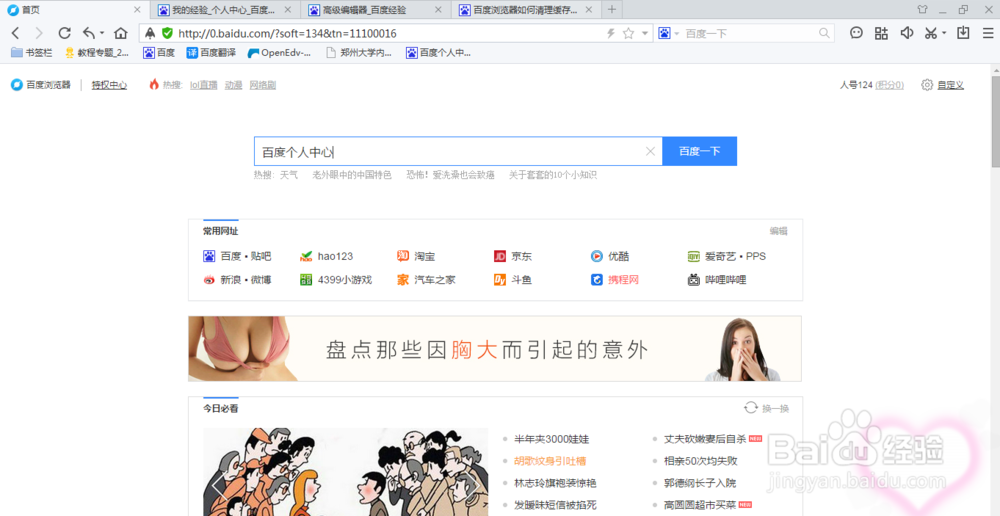Click the lightning bolt icon in address bar
1000x516 pixels.
610,33
